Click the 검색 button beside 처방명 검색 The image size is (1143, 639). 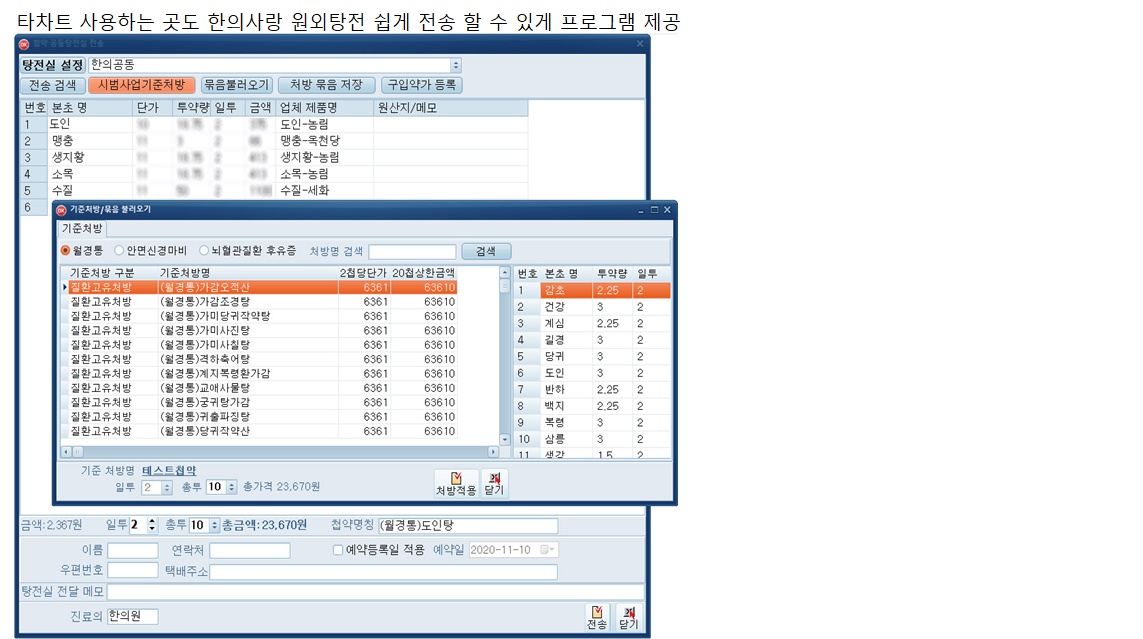click(x=485, y=251)
